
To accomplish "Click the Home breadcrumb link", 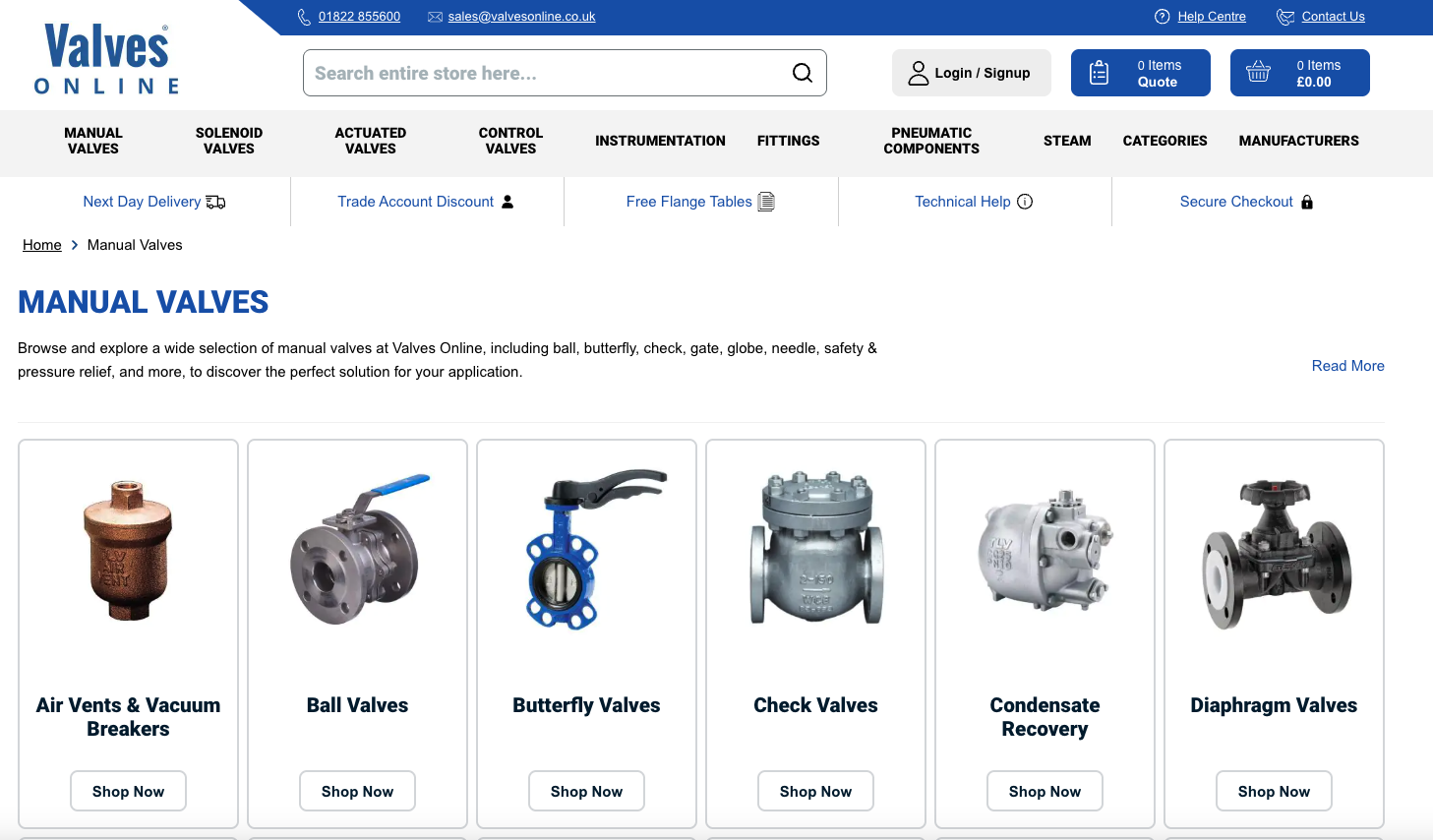I will click(x=42, y=245).
